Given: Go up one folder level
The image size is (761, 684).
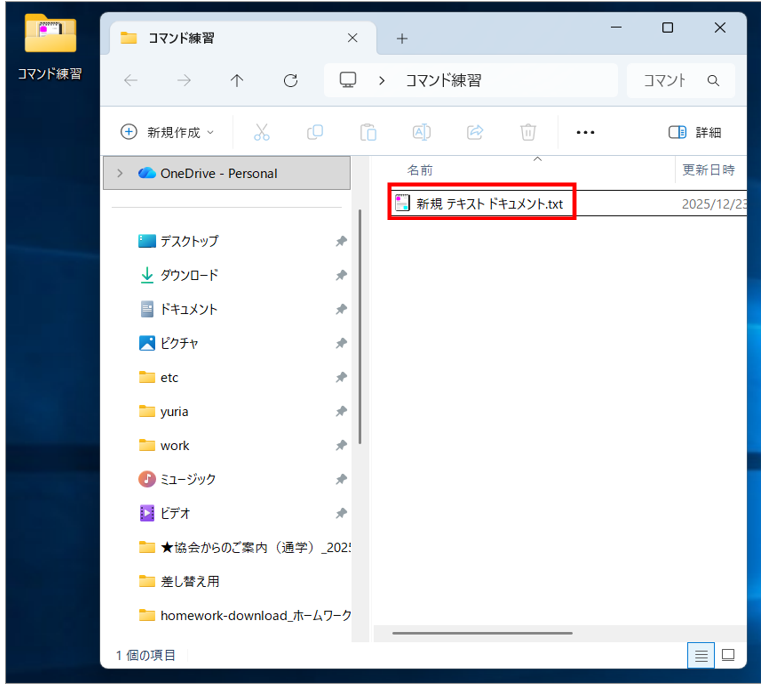Looking at the screenshot, I should 237,81.
